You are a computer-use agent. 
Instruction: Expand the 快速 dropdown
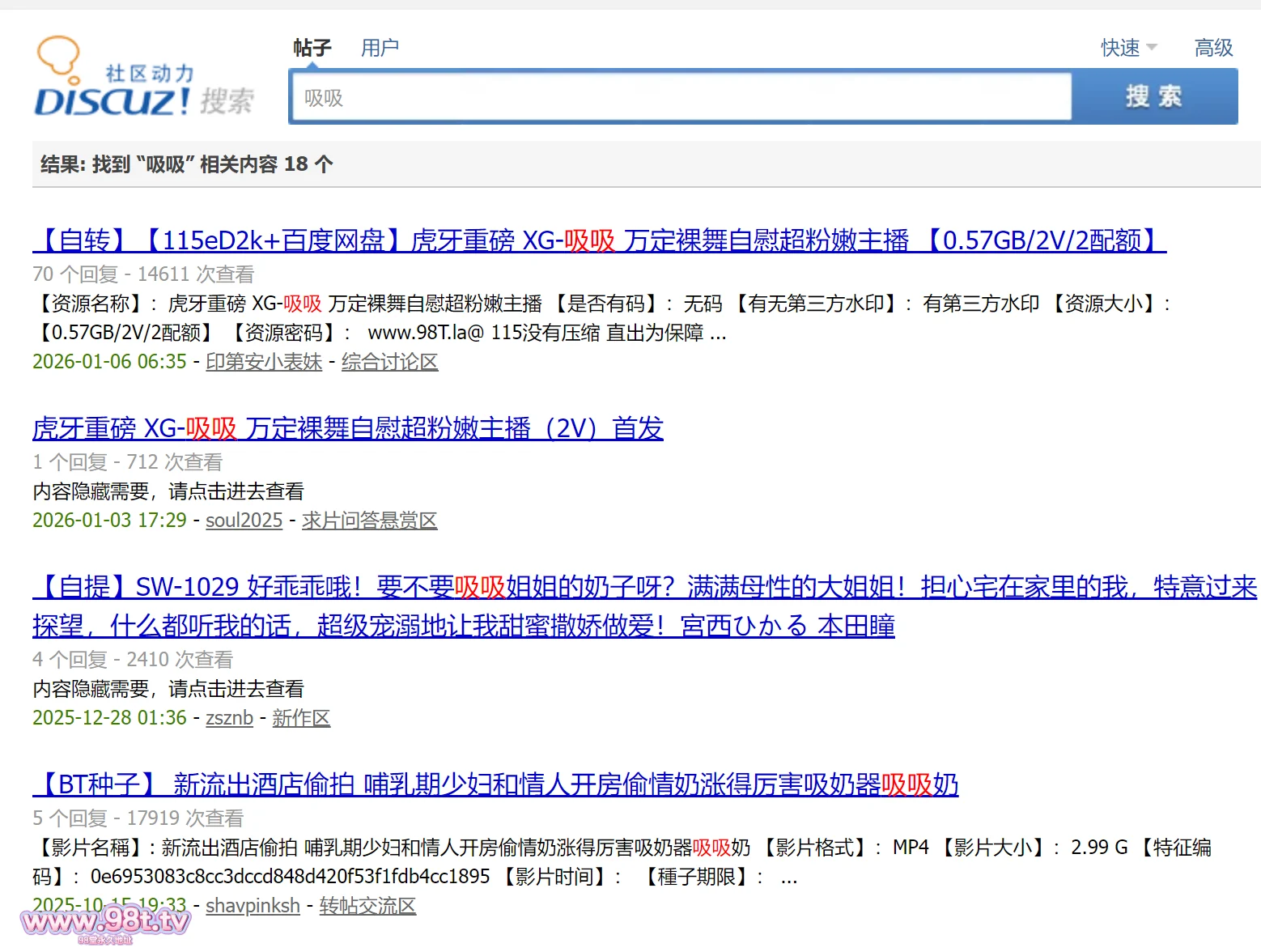point(1128,48)
